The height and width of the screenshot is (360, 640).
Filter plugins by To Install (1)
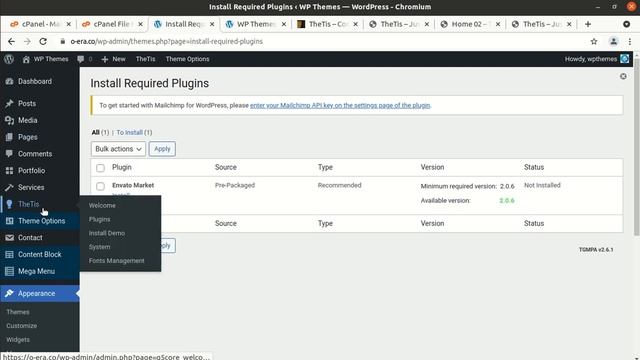[134, 132]
